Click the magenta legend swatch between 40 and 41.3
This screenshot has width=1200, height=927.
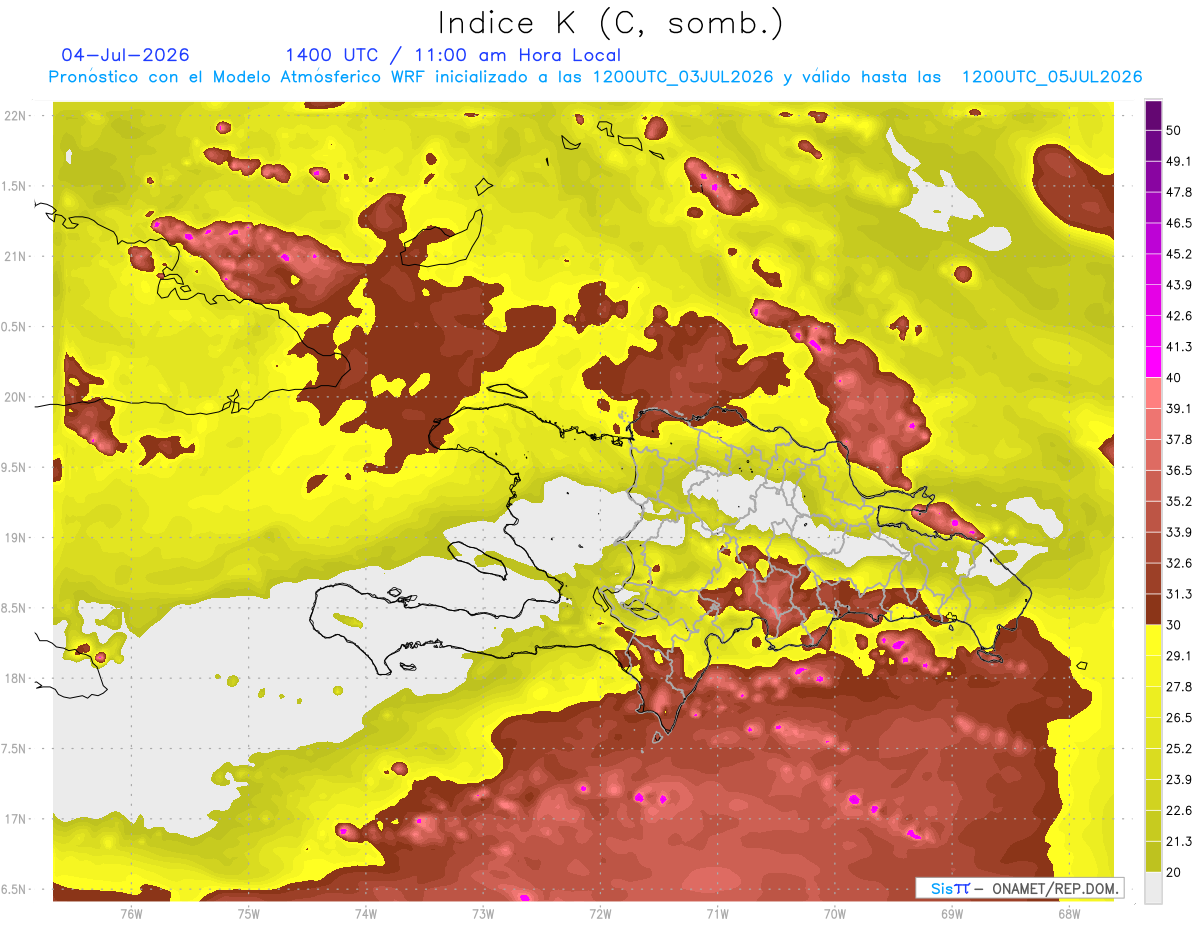click(x=1153, y=362)
